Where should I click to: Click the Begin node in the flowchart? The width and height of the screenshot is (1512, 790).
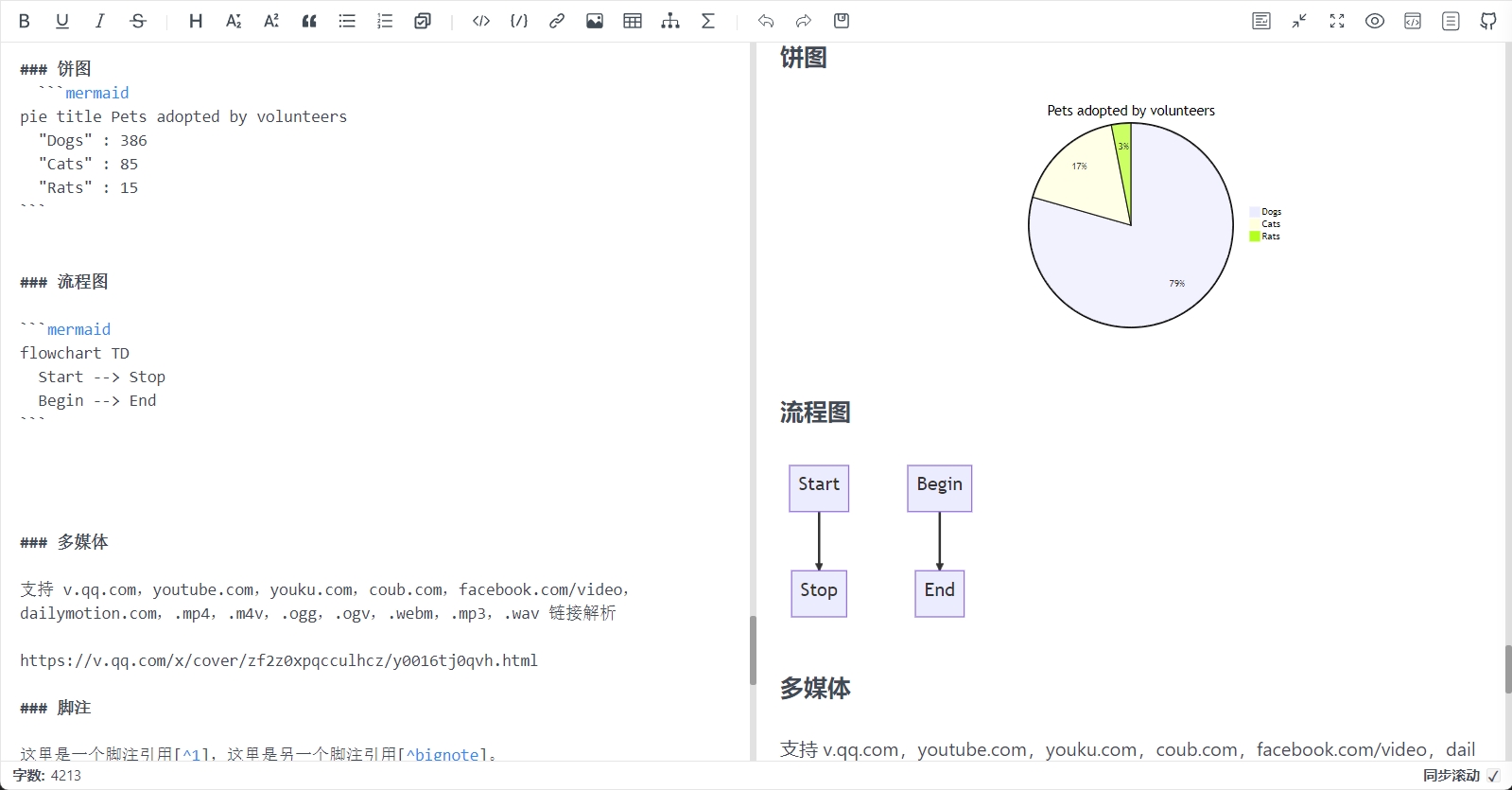[940, 488]
